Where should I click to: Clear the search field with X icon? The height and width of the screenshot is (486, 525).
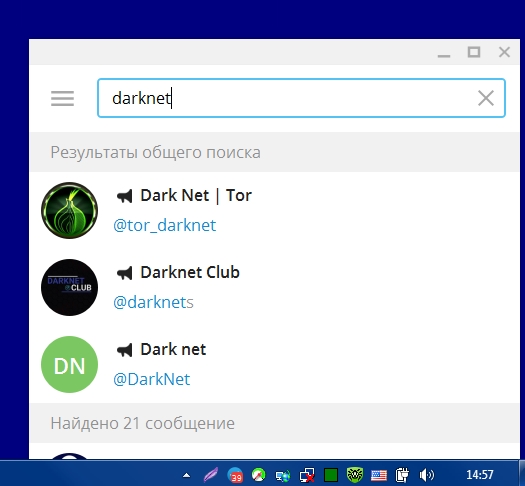[485, 98]
